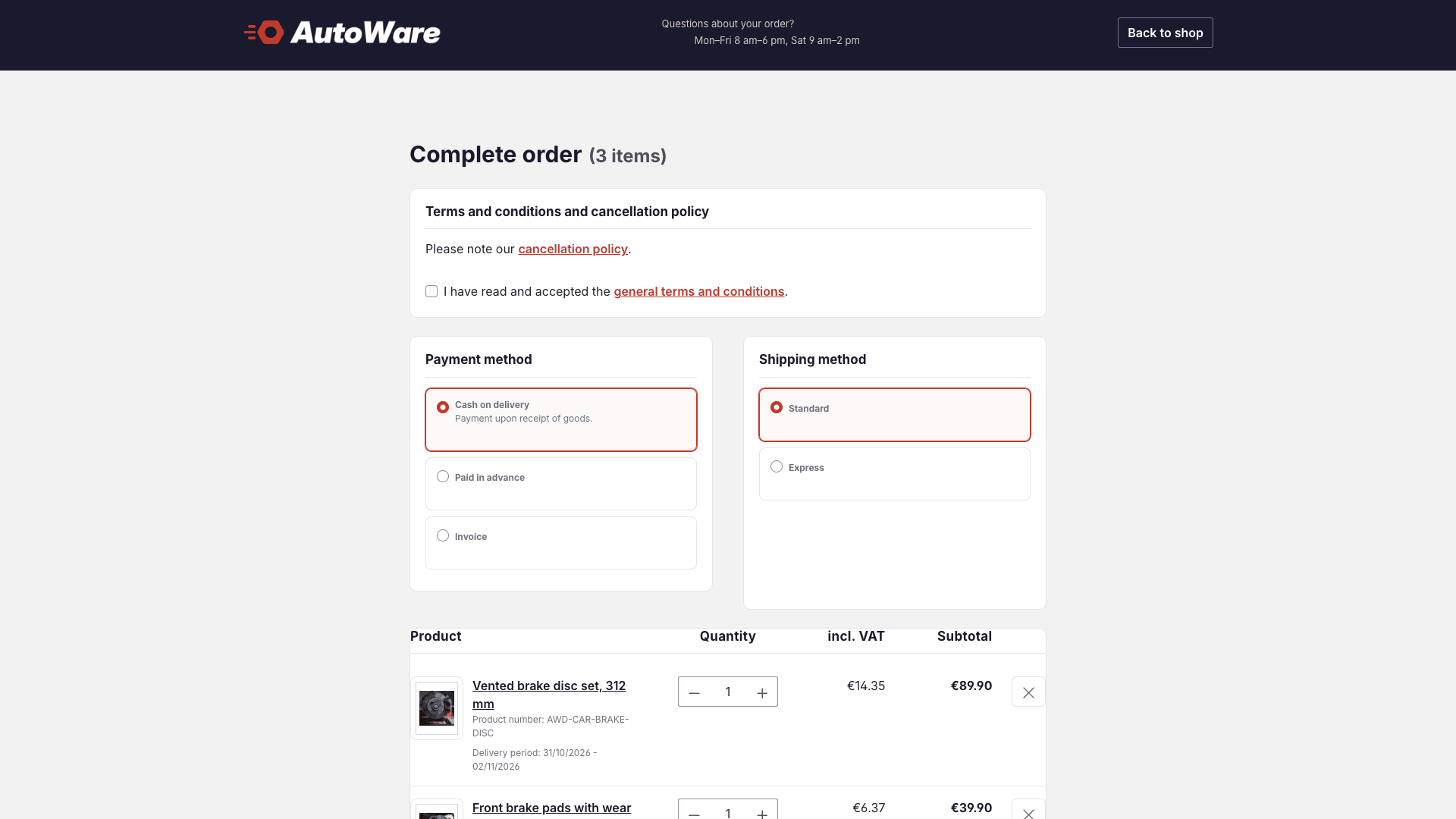The image size is (1456, 819).
Task: Click 'Payment upon receipt of goods.' text
Action: pos(523,419)
